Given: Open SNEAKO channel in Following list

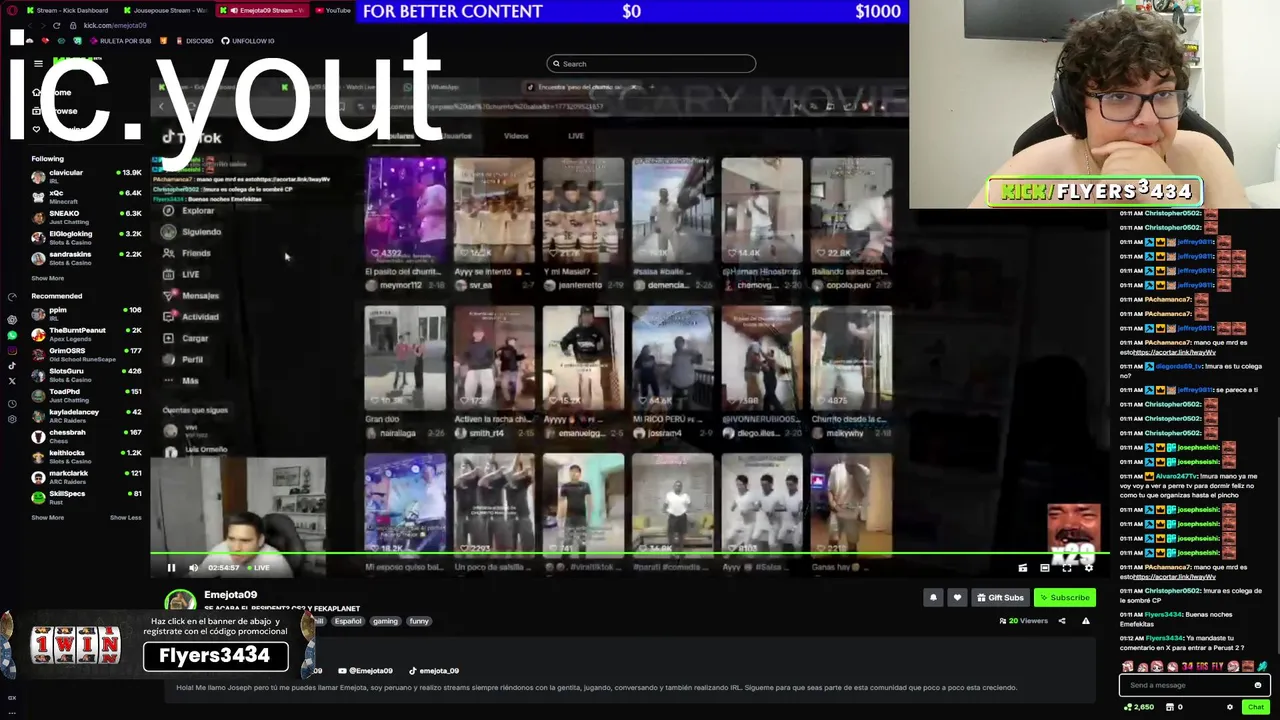Looking at the screenshot, I should point(86,217).
